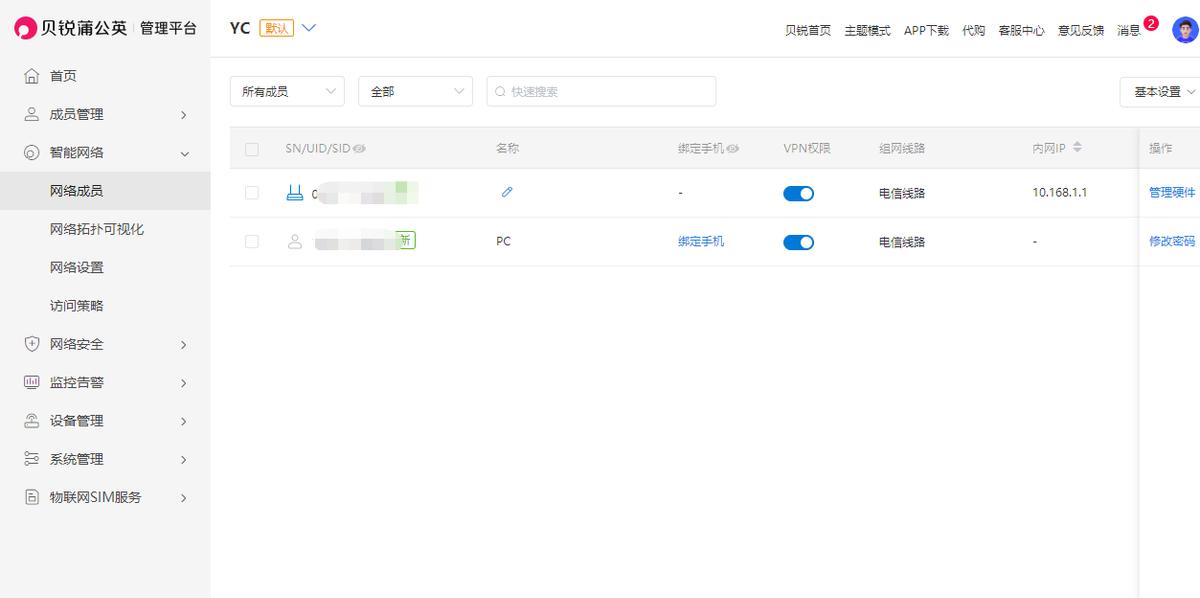Check the select-all checkbox in table header
This screenshot has height=598, width=1200.
point(251,147)
